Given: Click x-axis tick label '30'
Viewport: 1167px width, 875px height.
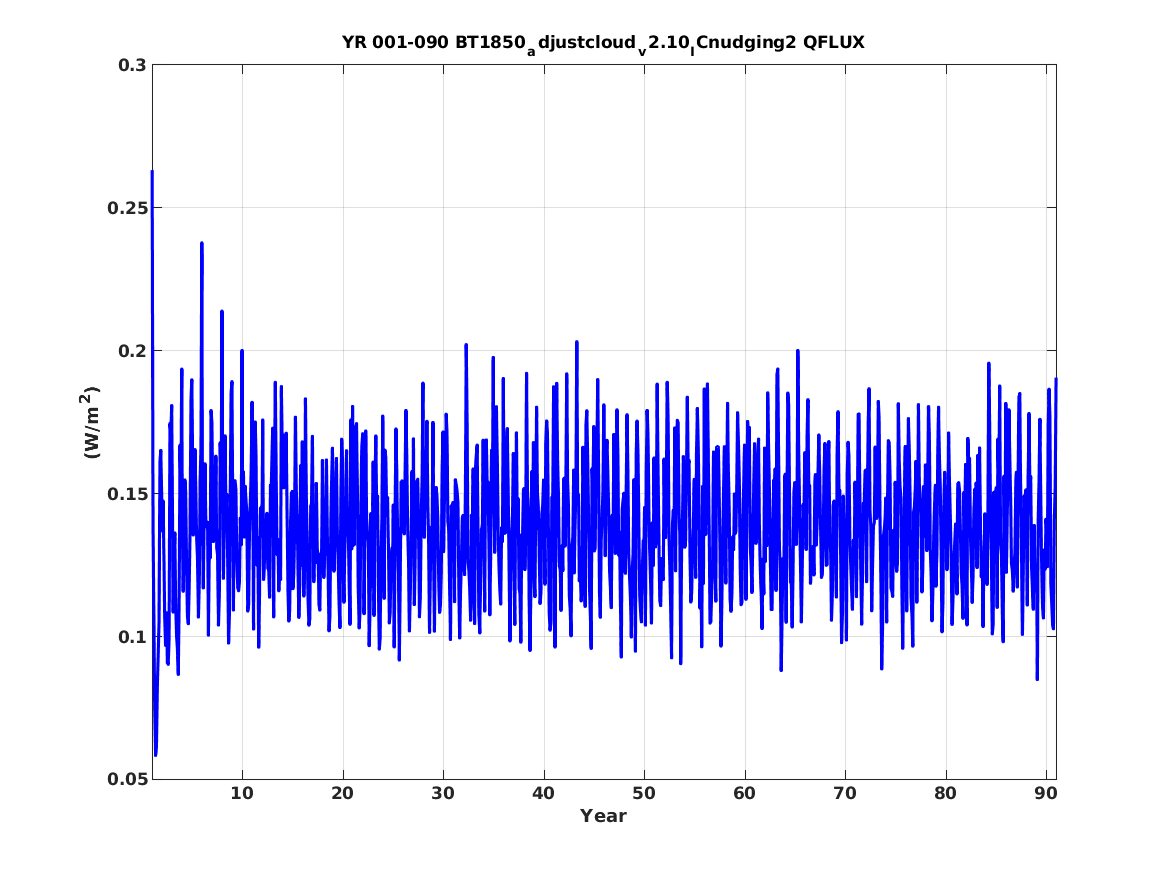Looking at the screenshot, I should click(443, 794).
